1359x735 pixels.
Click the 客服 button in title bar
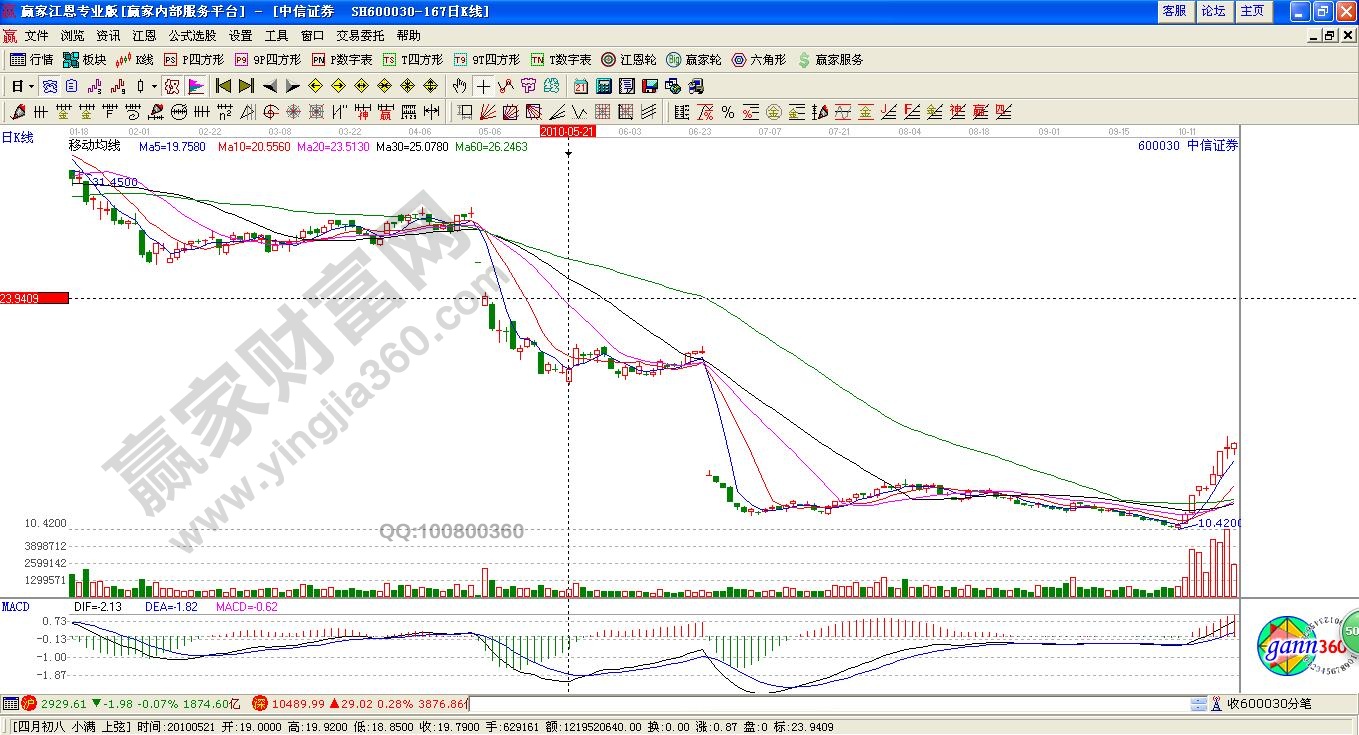point(1174,11)
